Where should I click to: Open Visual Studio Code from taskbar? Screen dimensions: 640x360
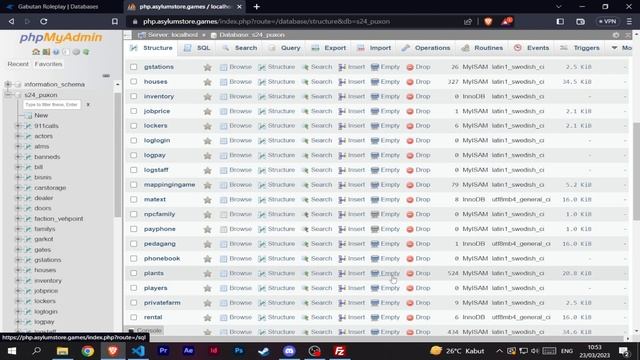tap(138, 351)
